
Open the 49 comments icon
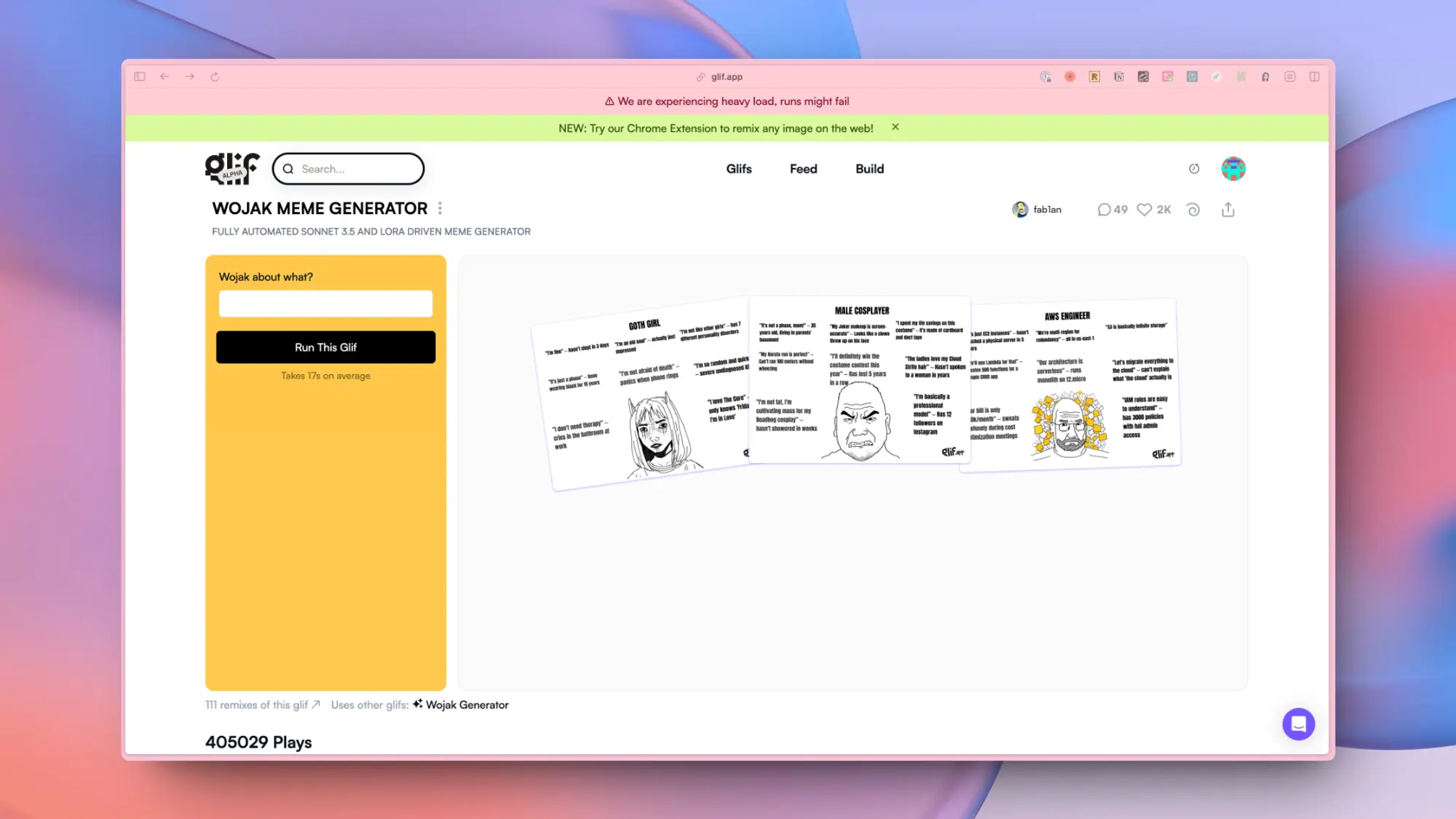[1112, 210]
